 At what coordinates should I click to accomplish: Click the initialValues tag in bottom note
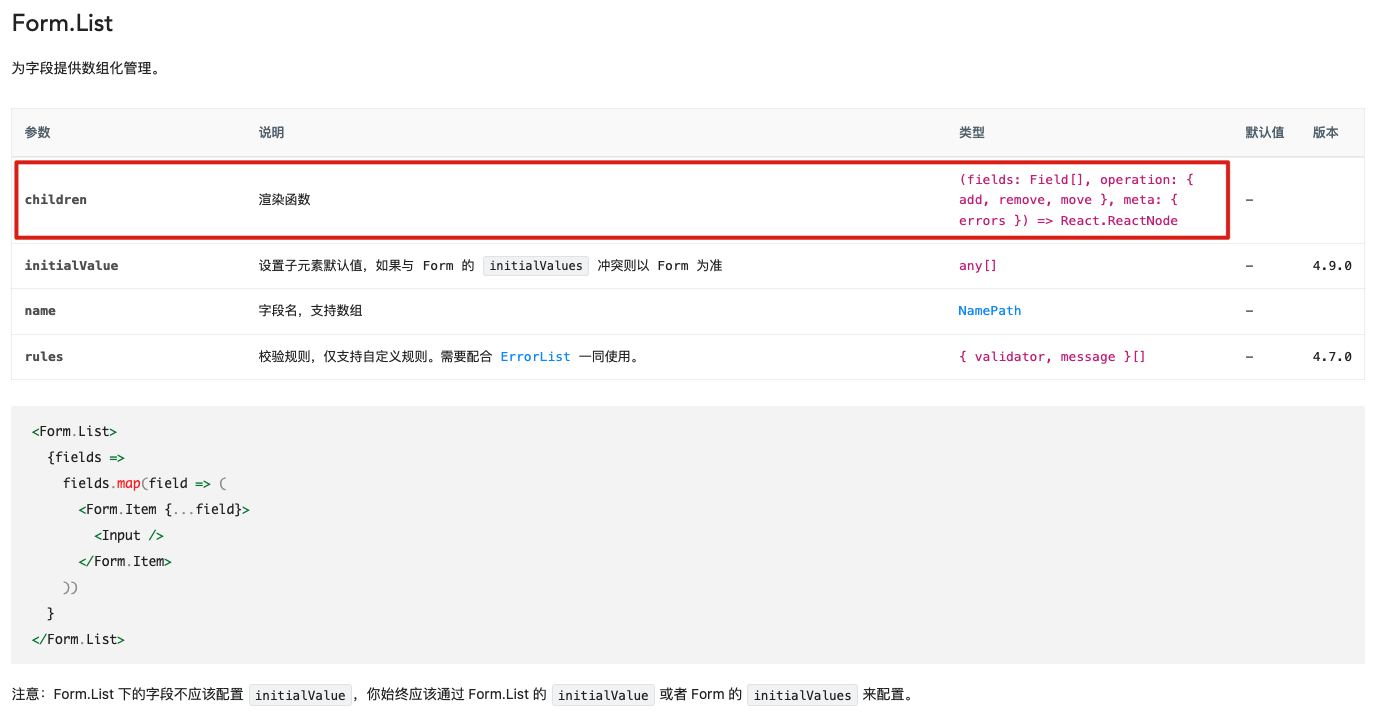pos(804,695)
